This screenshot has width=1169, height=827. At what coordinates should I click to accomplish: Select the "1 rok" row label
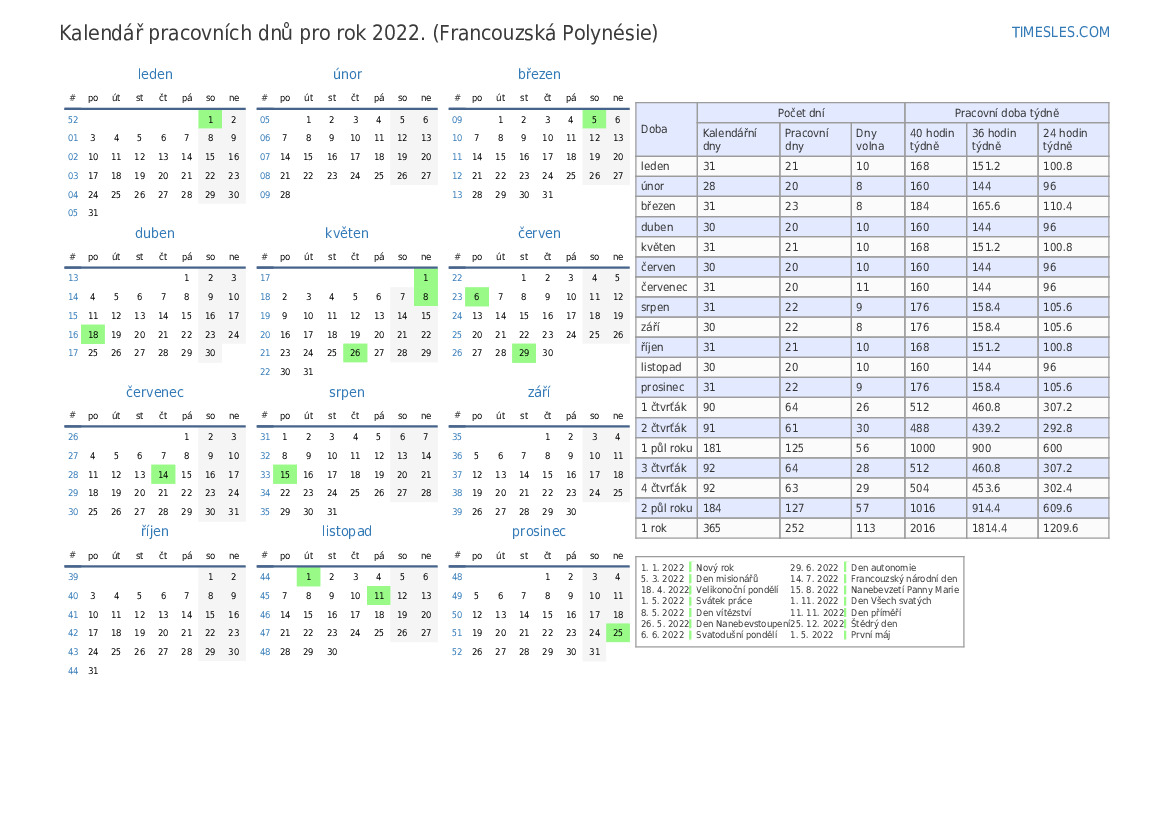(654, 528)
